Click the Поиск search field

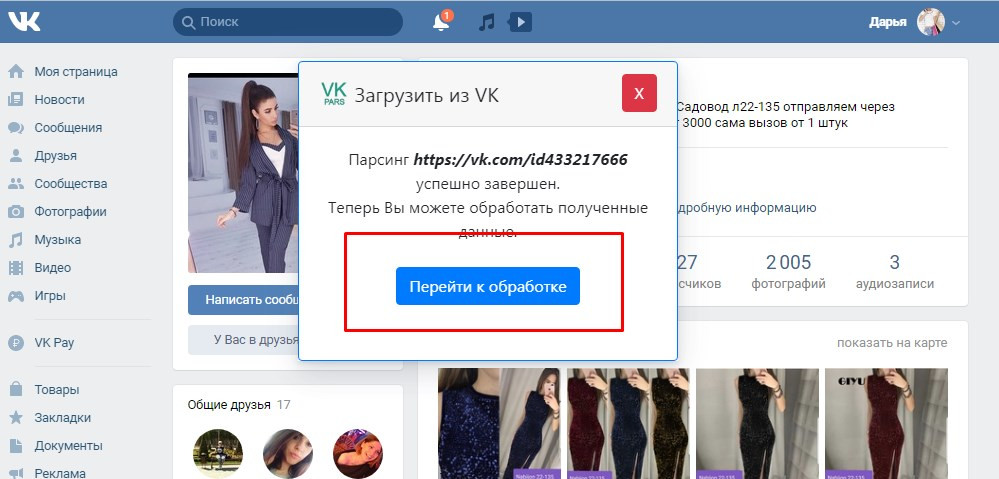click(288, 22)
